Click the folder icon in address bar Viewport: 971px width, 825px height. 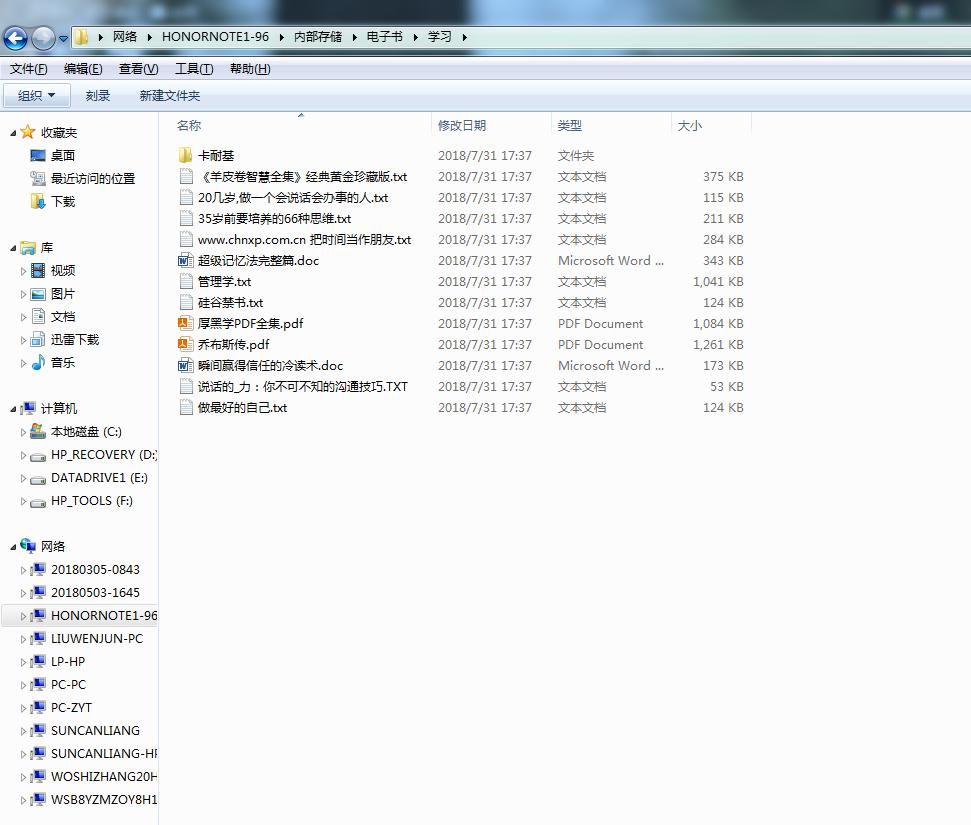81,37
